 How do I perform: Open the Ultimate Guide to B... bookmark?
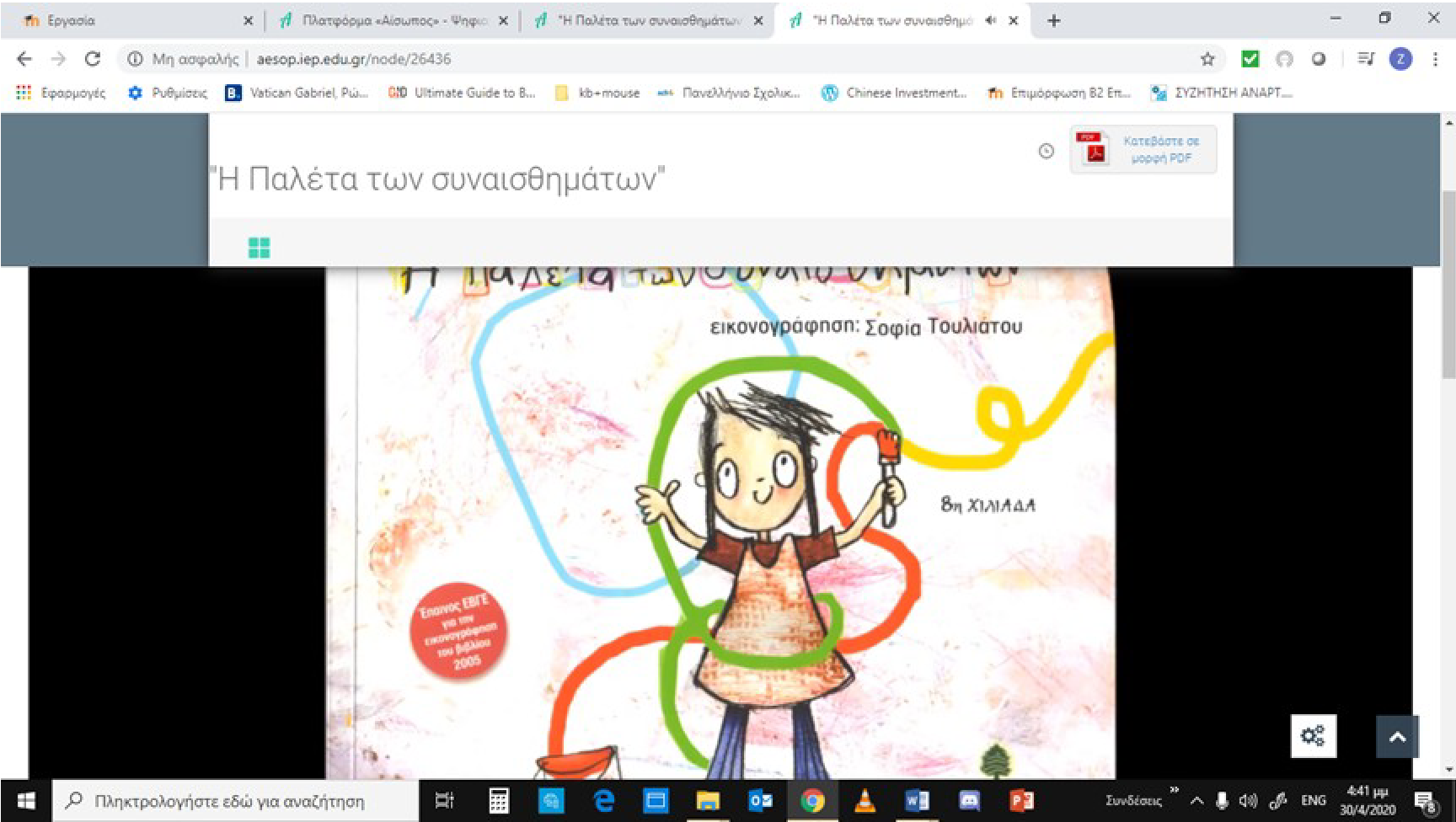(462, 93)
